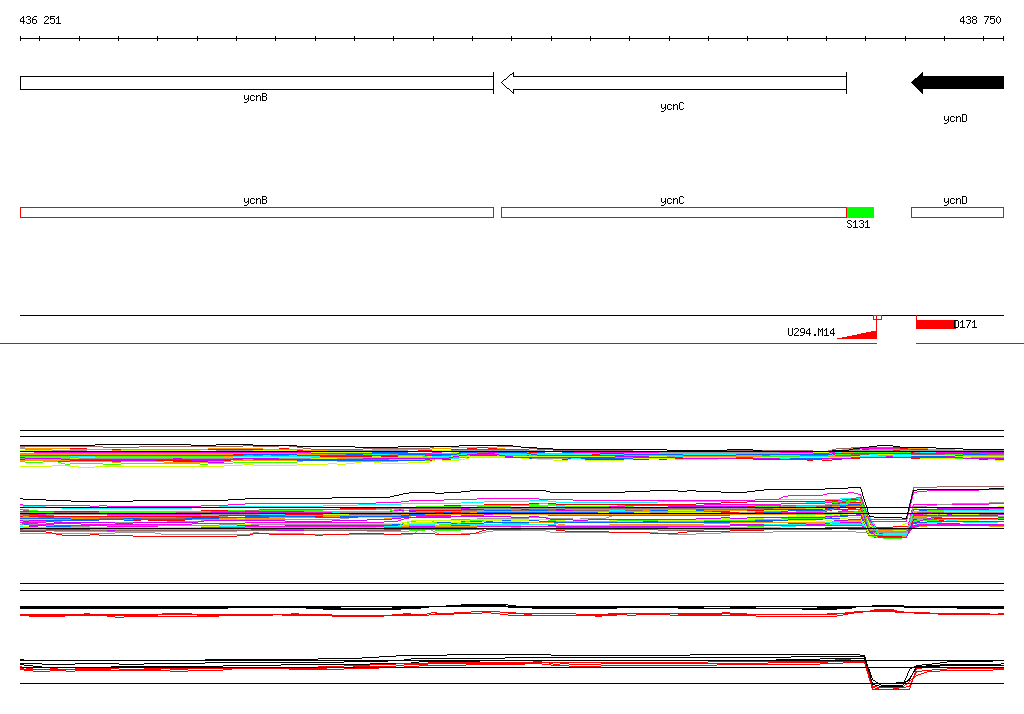Click the ycnD label under black arrow
Image resolution: width=1024 pixels, height=714 pixels.
955,118
